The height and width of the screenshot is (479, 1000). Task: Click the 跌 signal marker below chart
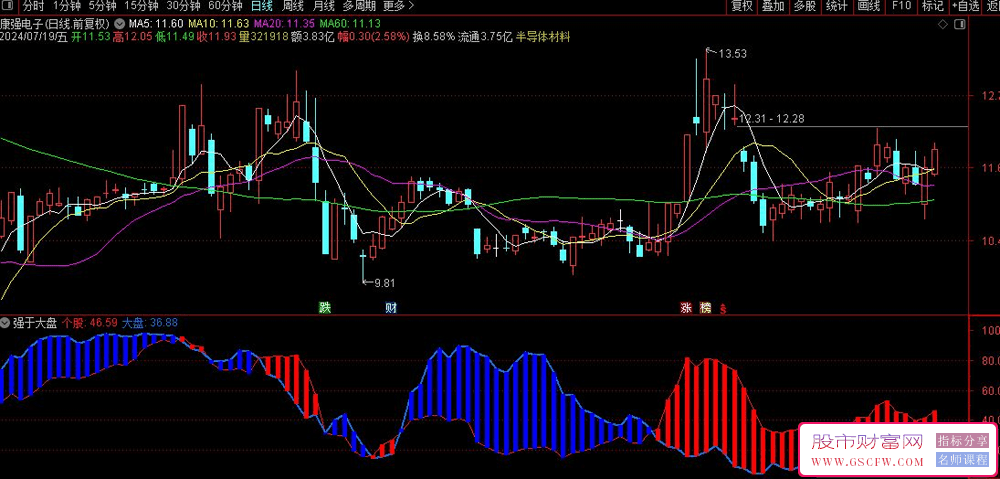click(325, 308)
